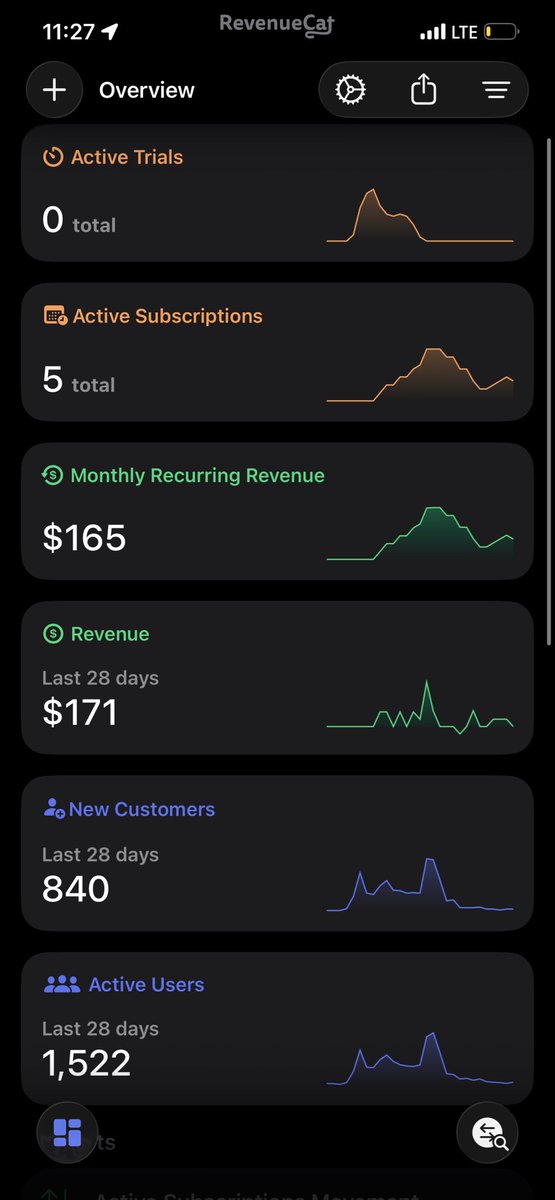555x1200 pixels.
Task: Open the playback settings gear icon
Action: point(351,90)
